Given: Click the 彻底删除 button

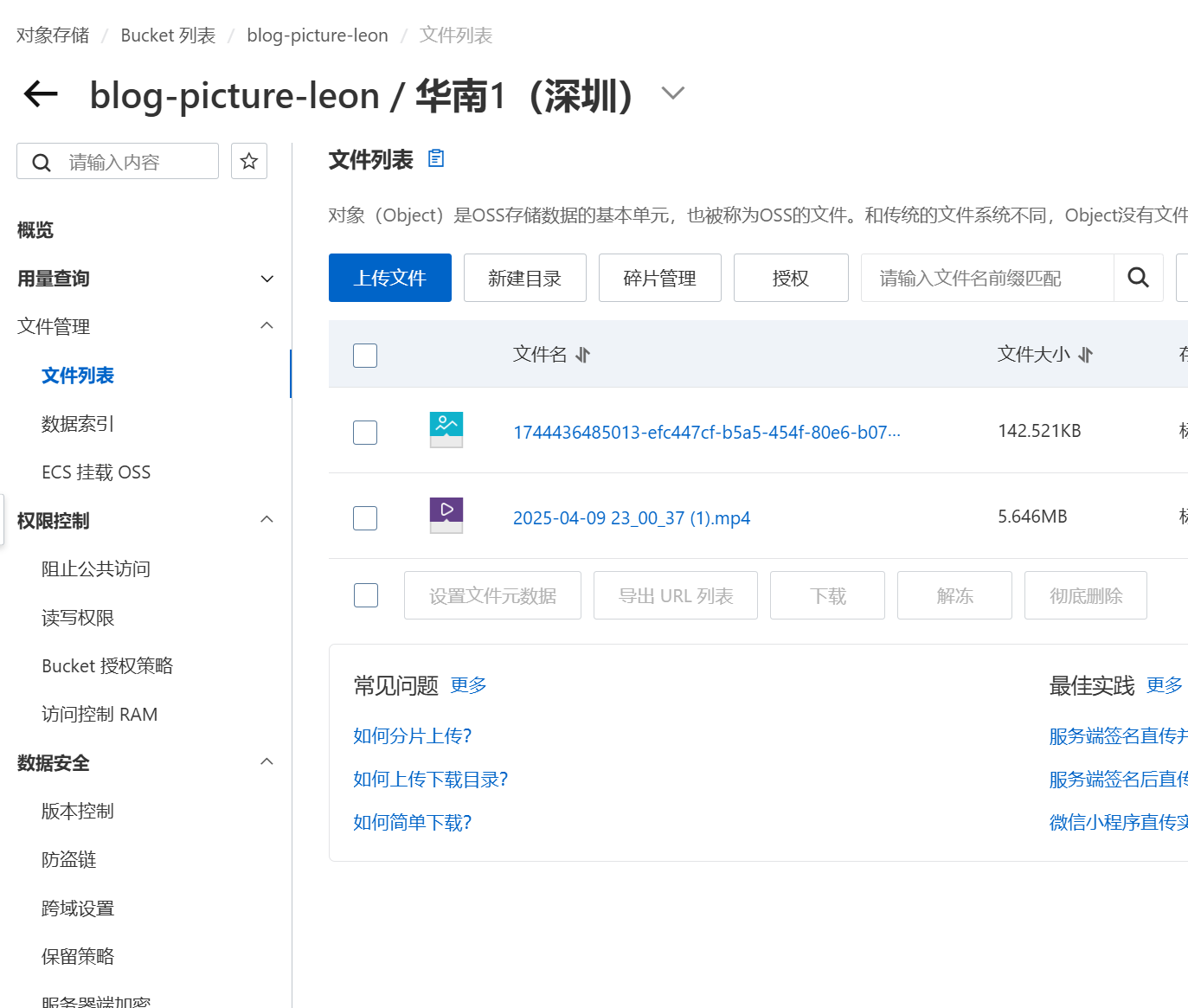Looking at the screenshot, I should coord(1086,595).
